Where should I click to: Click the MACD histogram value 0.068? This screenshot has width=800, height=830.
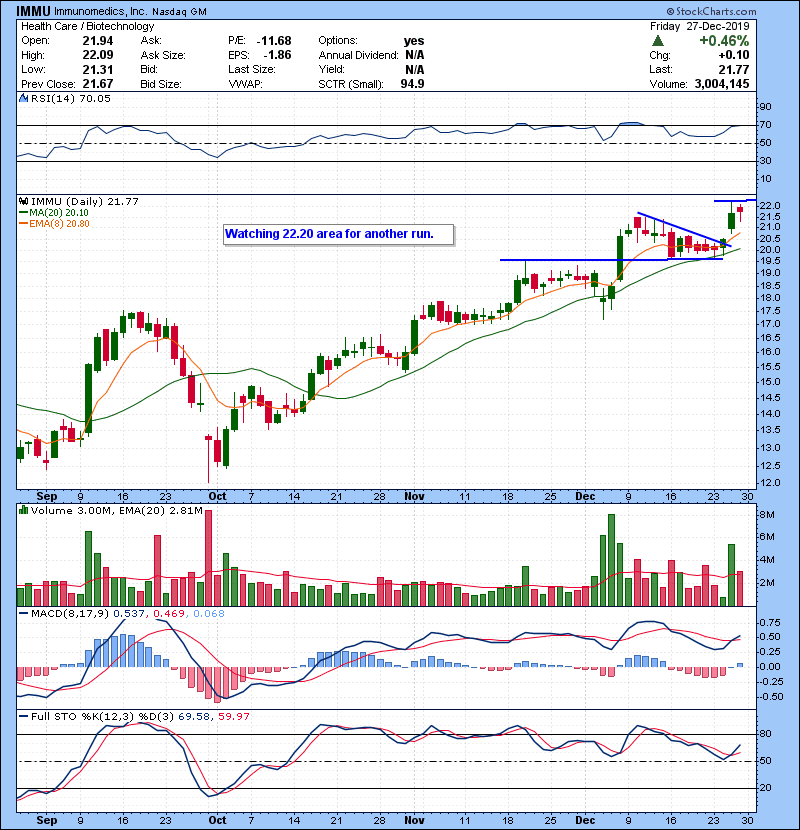pyautogui.click(x=209, y=614)
